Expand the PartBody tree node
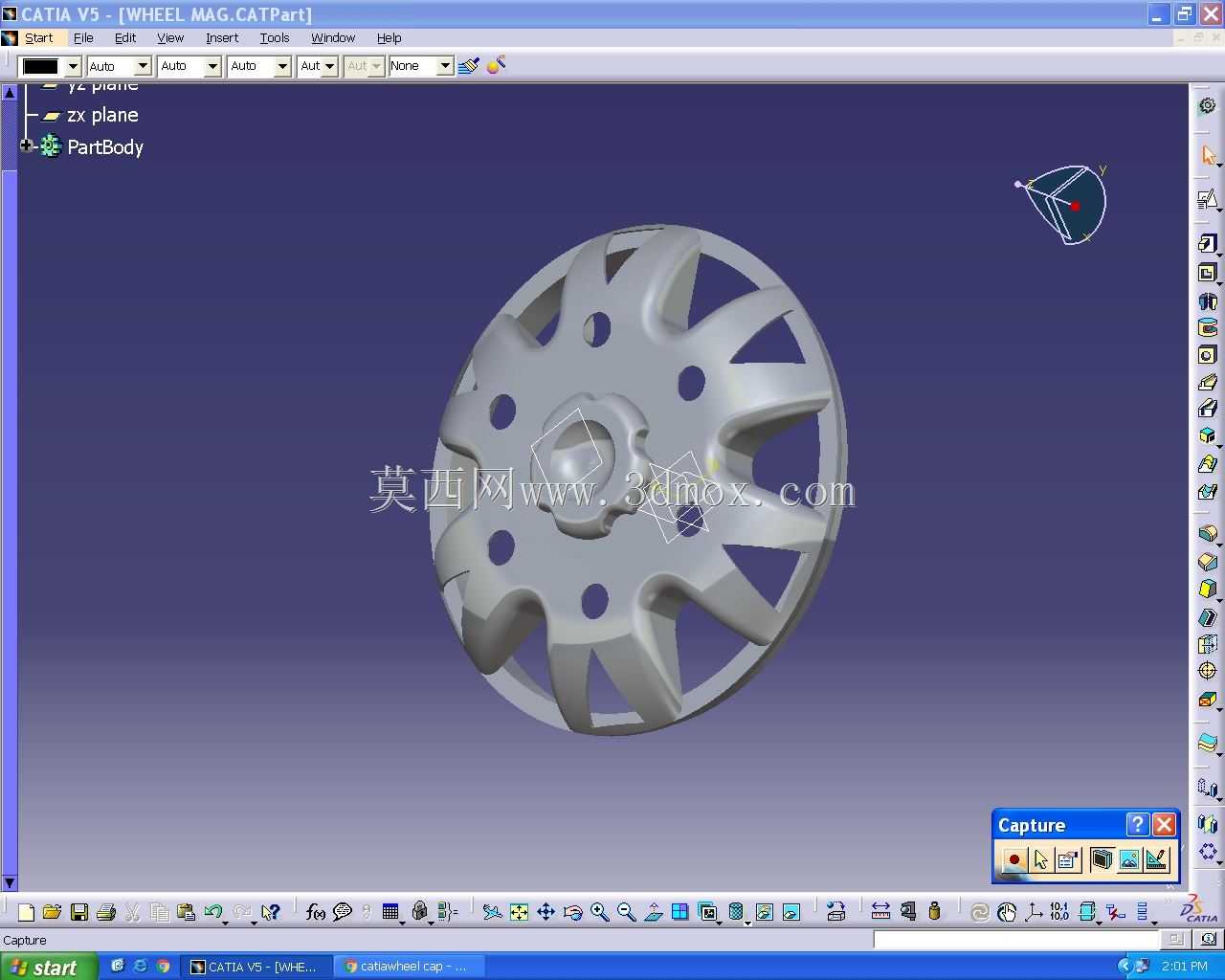Viewport: 1225px width, 980px height. pyautogui.click(x=27, y=146)
